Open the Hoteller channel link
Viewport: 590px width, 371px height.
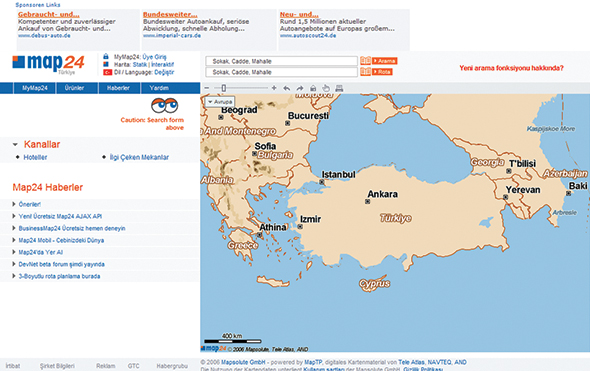pyautogui.click(x=35, y=157)
